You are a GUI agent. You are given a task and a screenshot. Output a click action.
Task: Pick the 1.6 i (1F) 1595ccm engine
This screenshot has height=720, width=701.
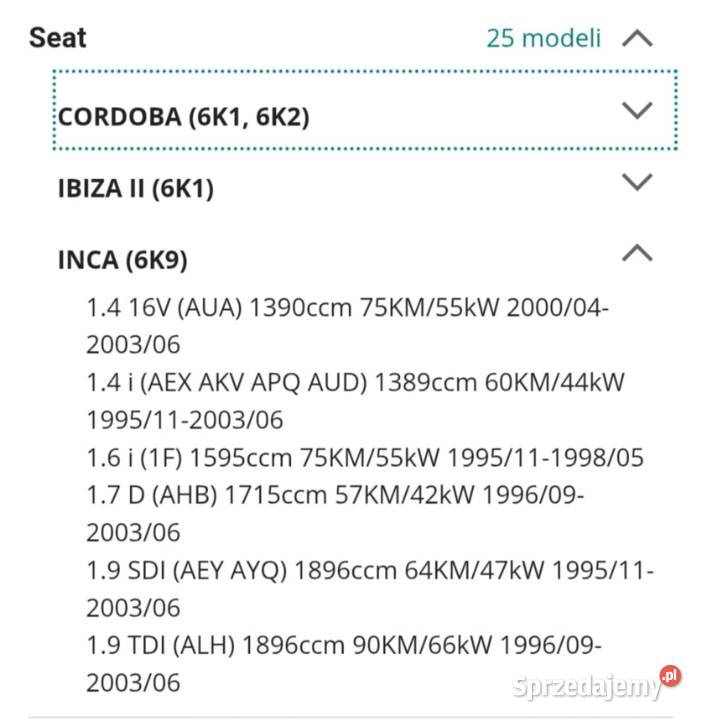point(365,458)
